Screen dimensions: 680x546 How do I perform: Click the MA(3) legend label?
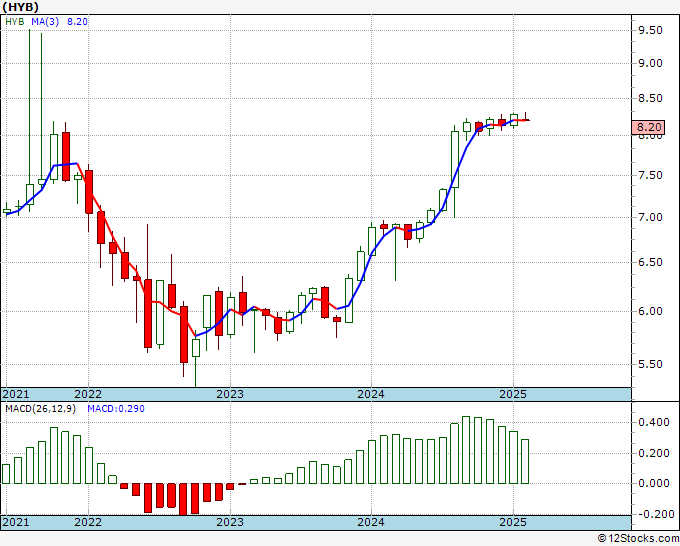pos(45,21)
